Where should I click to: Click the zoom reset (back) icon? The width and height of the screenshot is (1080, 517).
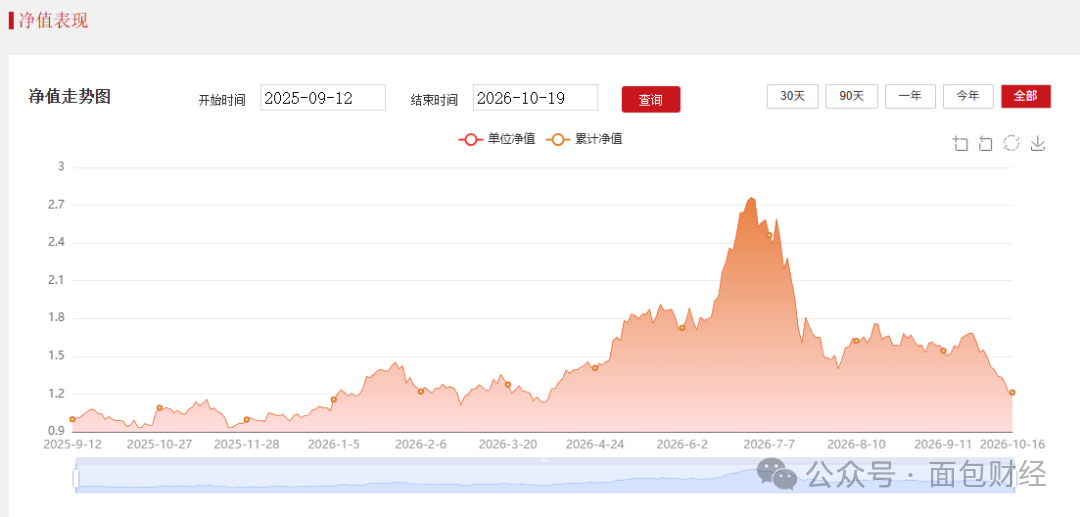986,143
